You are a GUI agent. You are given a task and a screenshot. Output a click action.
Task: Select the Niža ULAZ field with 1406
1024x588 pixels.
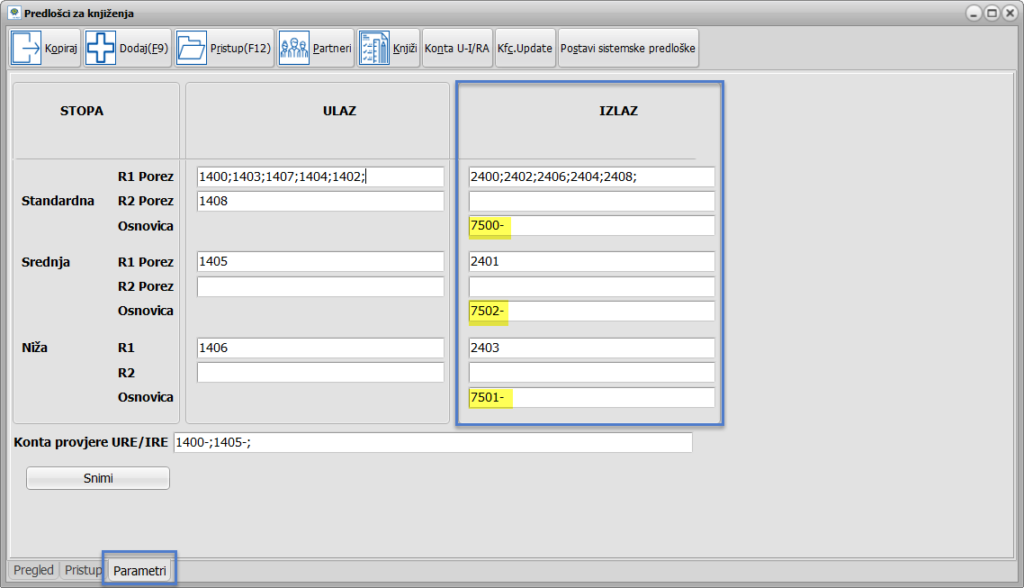pyautogui.click(x=320, y=348)
